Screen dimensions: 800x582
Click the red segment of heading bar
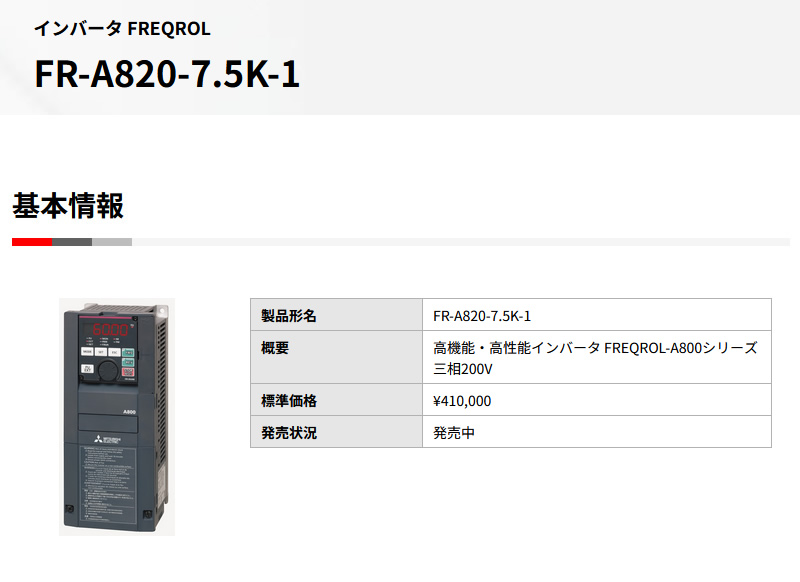click(x=32, y=242)
